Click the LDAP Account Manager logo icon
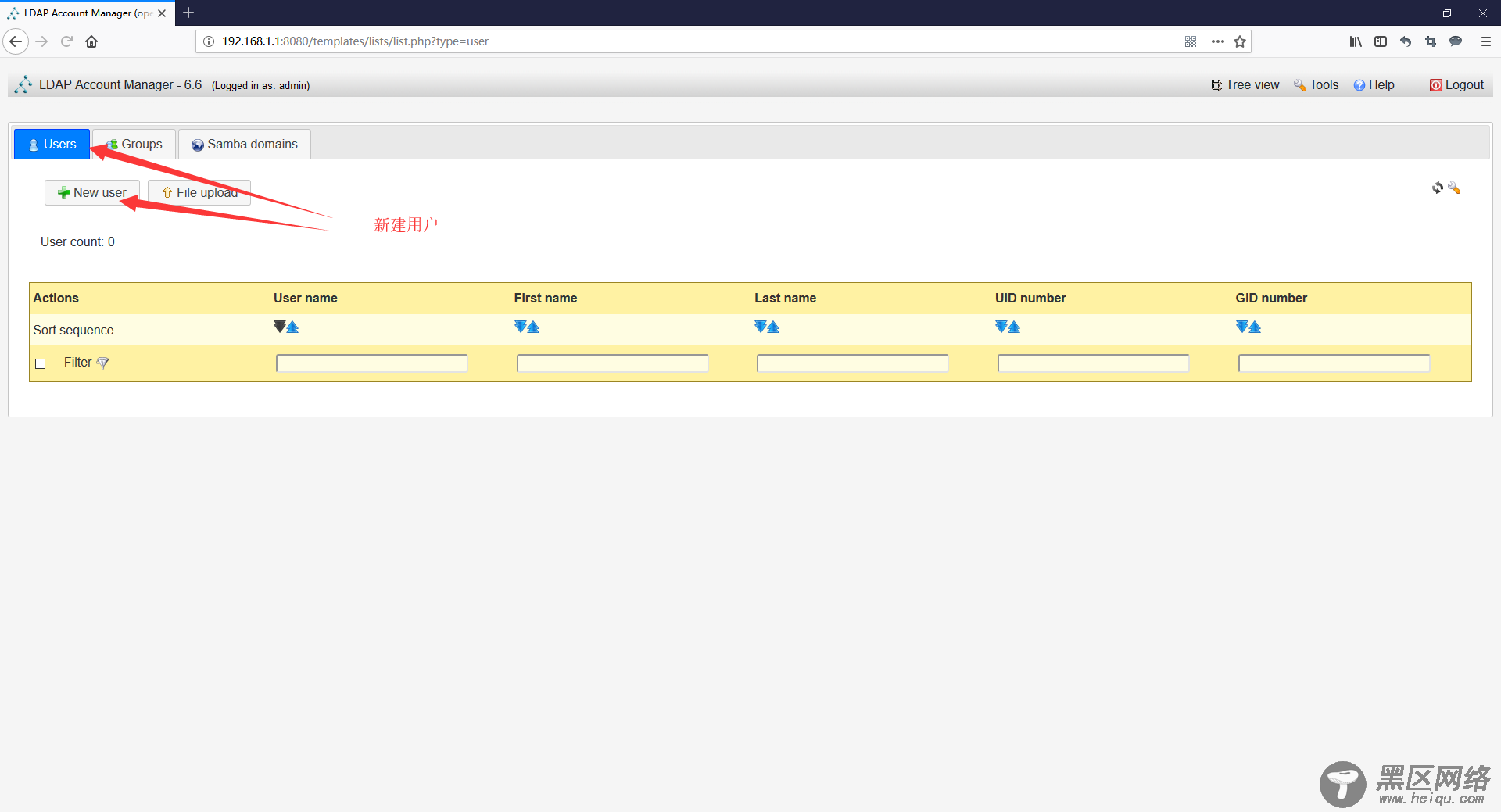The width and height of the screenshot is (1501, 812). pos(23,84)
